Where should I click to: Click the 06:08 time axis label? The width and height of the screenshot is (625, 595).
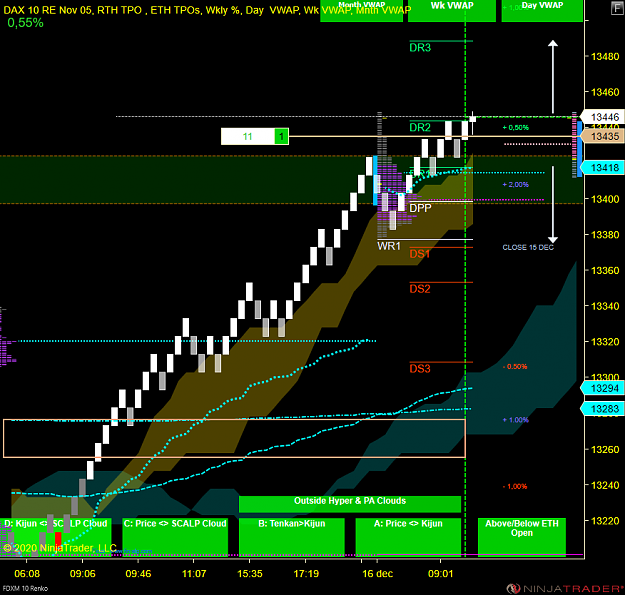(x=27, y=574)
